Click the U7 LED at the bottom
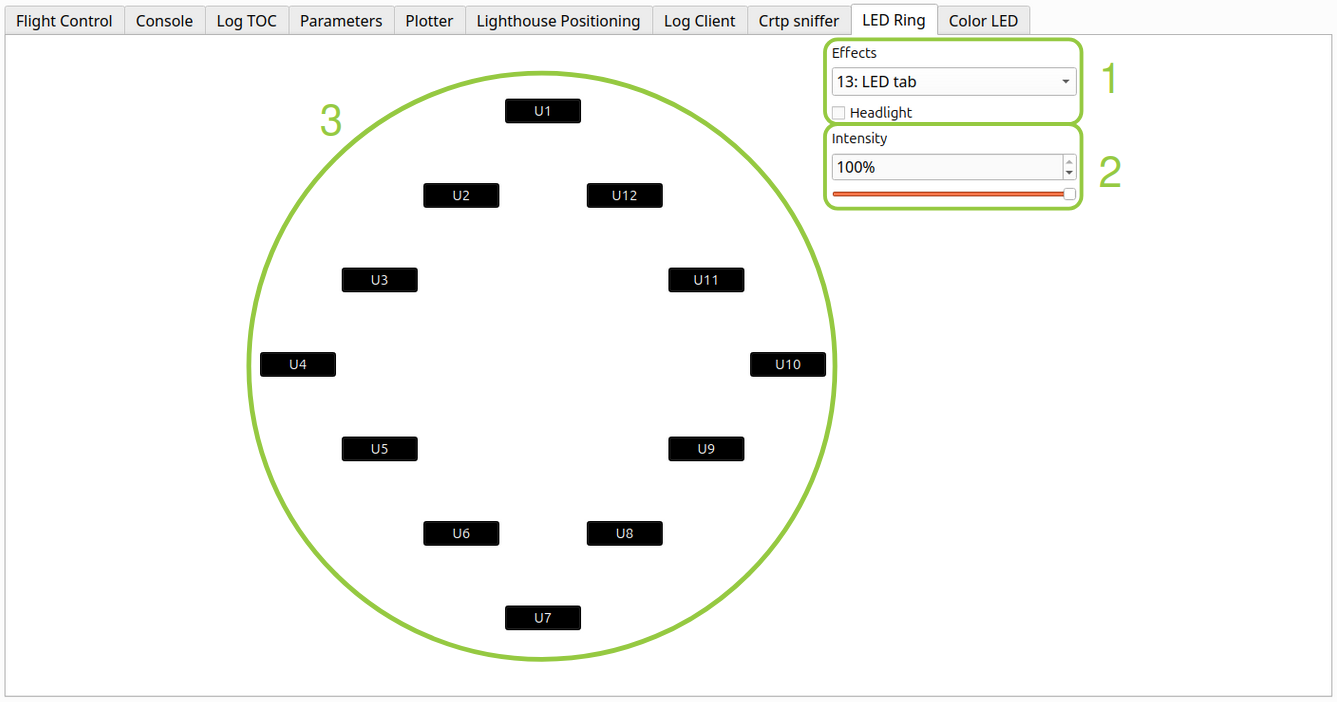 click(x=542, y=618)
